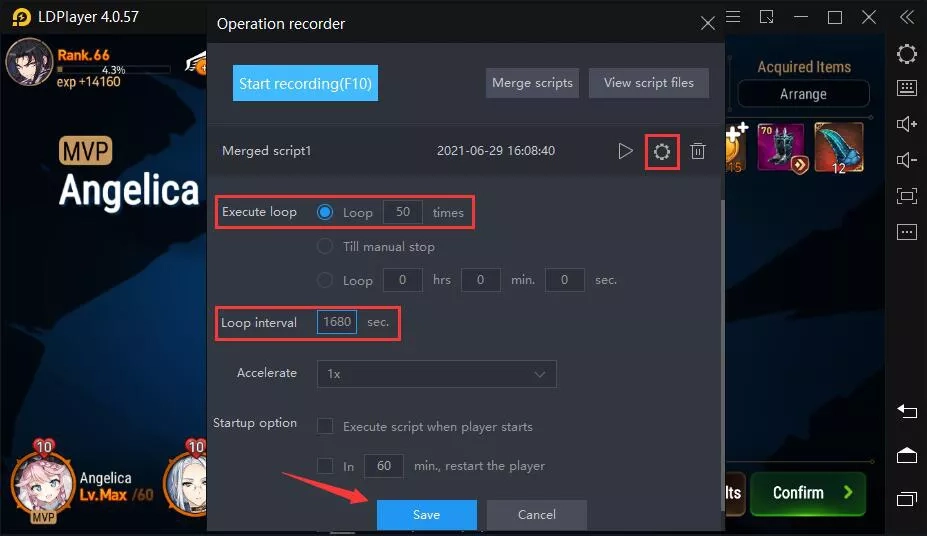Delete Merged script1 with trash icon
Viewport: 927px width, 536px height.
[698, 151]
